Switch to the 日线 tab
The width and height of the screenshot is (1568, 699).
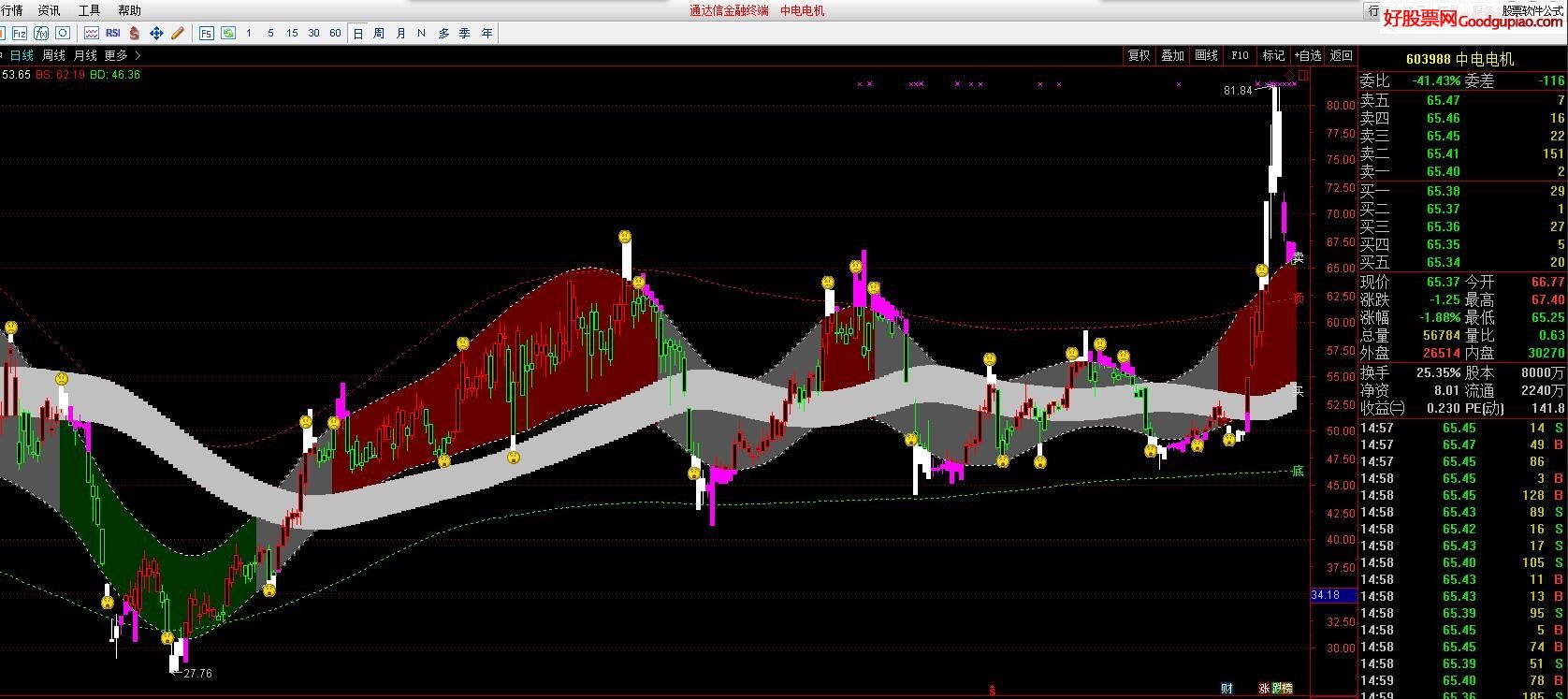pos(22,56)
